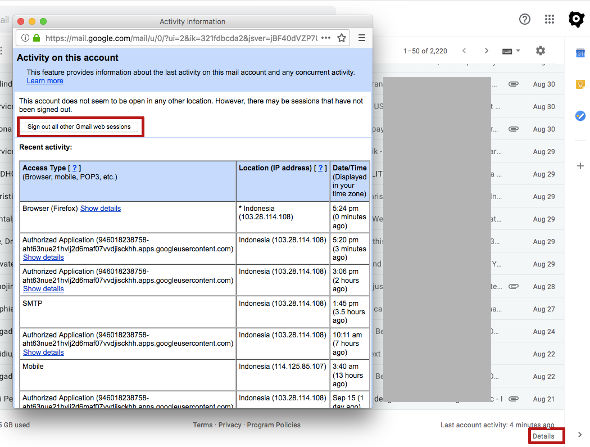Open Privacy link in Gmail footer
Image resolution: width=590 pixels, height=447 pixels.
pyautogui.click(x=230, y=424)
